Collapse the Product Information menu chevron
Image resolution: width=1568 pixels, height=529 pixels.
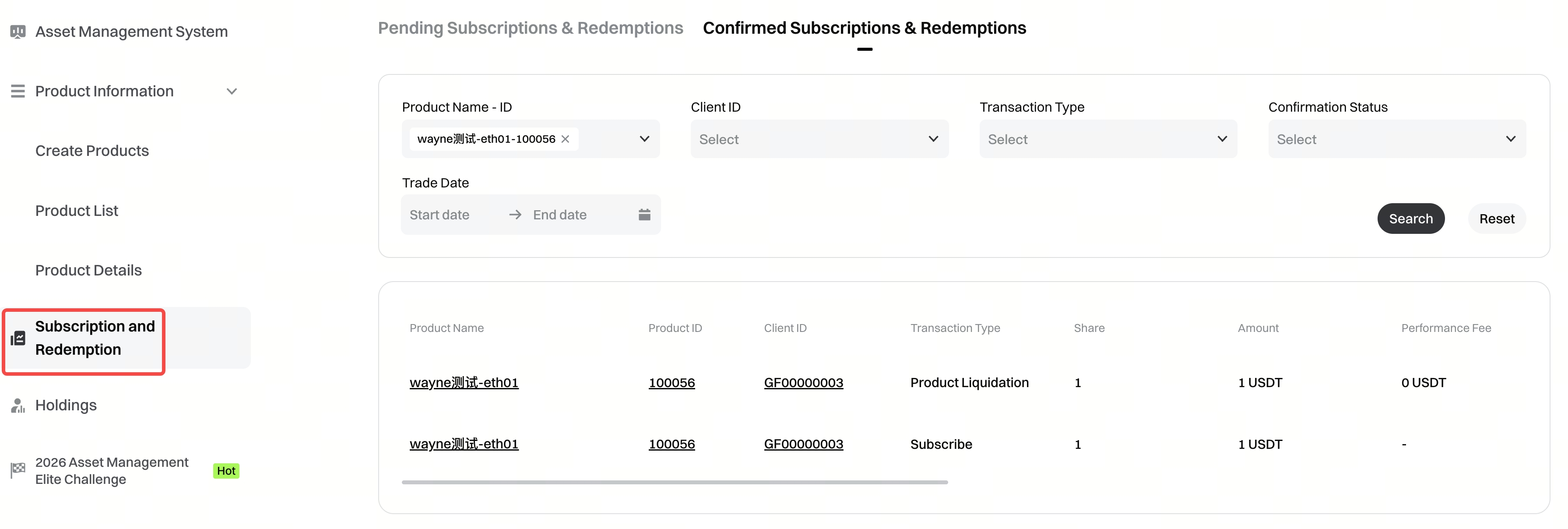pos(232,92)
